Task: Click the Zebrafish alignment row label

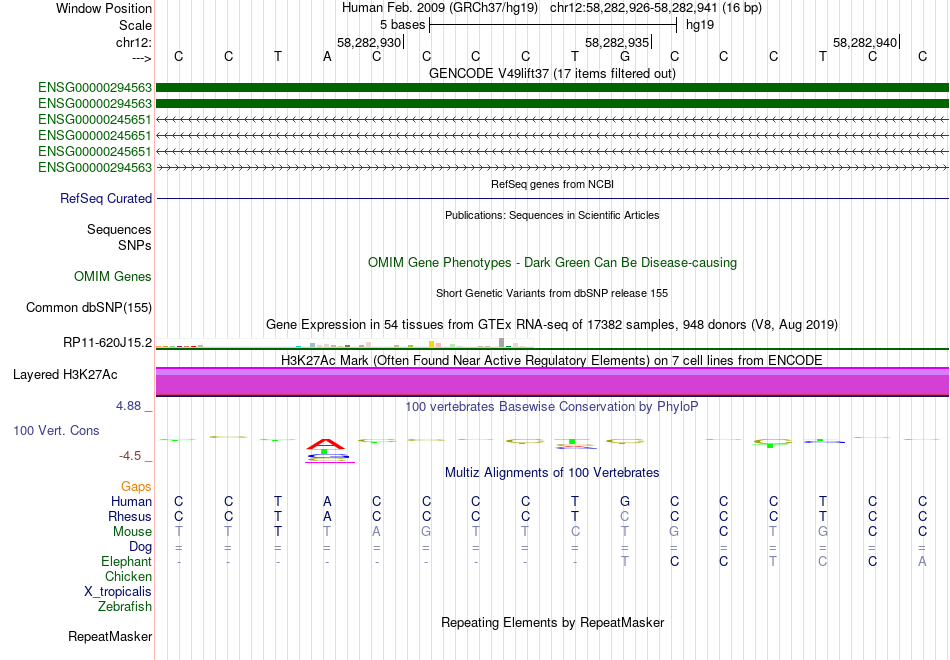Action: [125, 606]
